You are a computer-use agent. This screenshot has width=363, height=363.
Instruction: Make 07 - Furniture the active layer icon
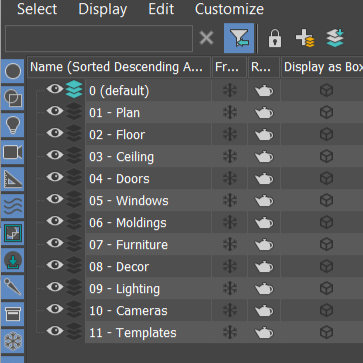[74, 244]
